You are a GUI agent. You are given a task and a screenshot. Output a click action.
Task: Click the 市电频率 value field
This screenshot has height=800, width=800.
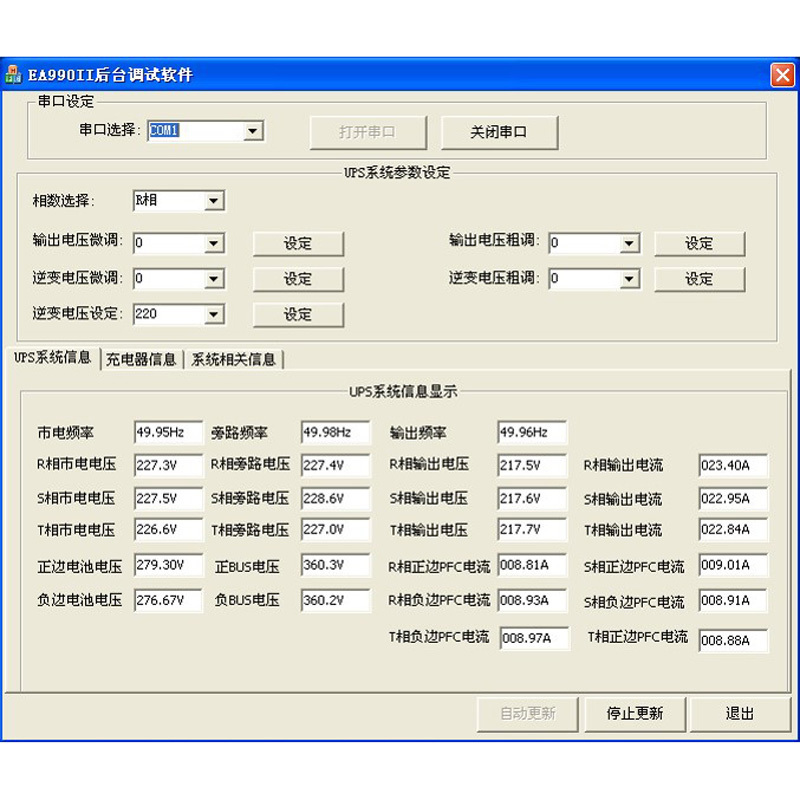[x=168, y=433]
